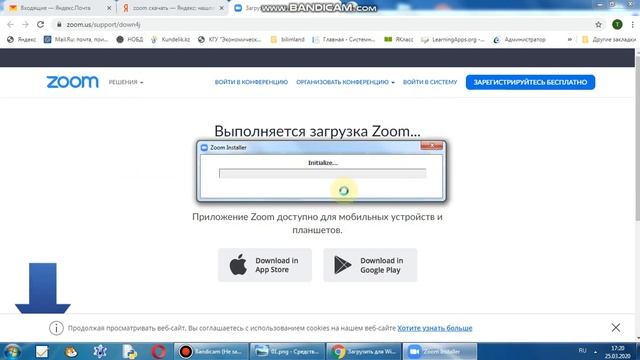Expand the hidden bookmarks chevron
The height and width of the screenshot is (360, 640).
569,40
